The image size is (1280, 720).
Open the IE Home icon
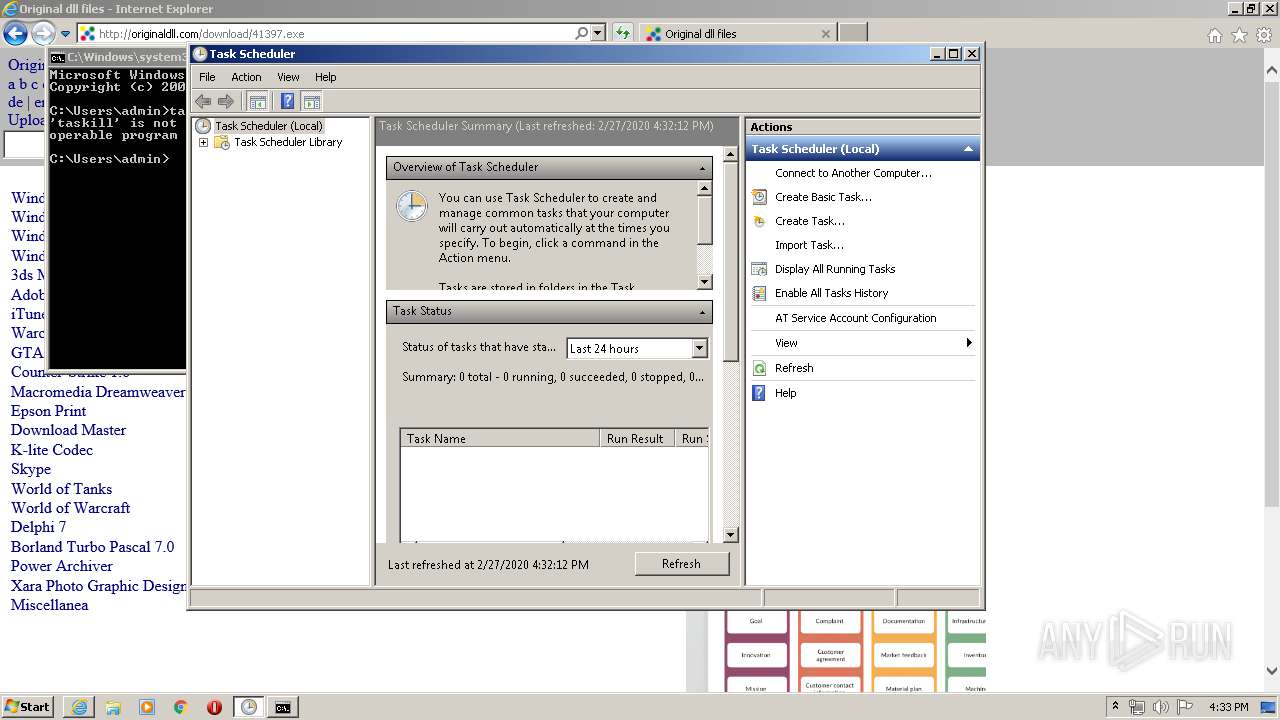pyautogui.click(x=1214, y=35)
